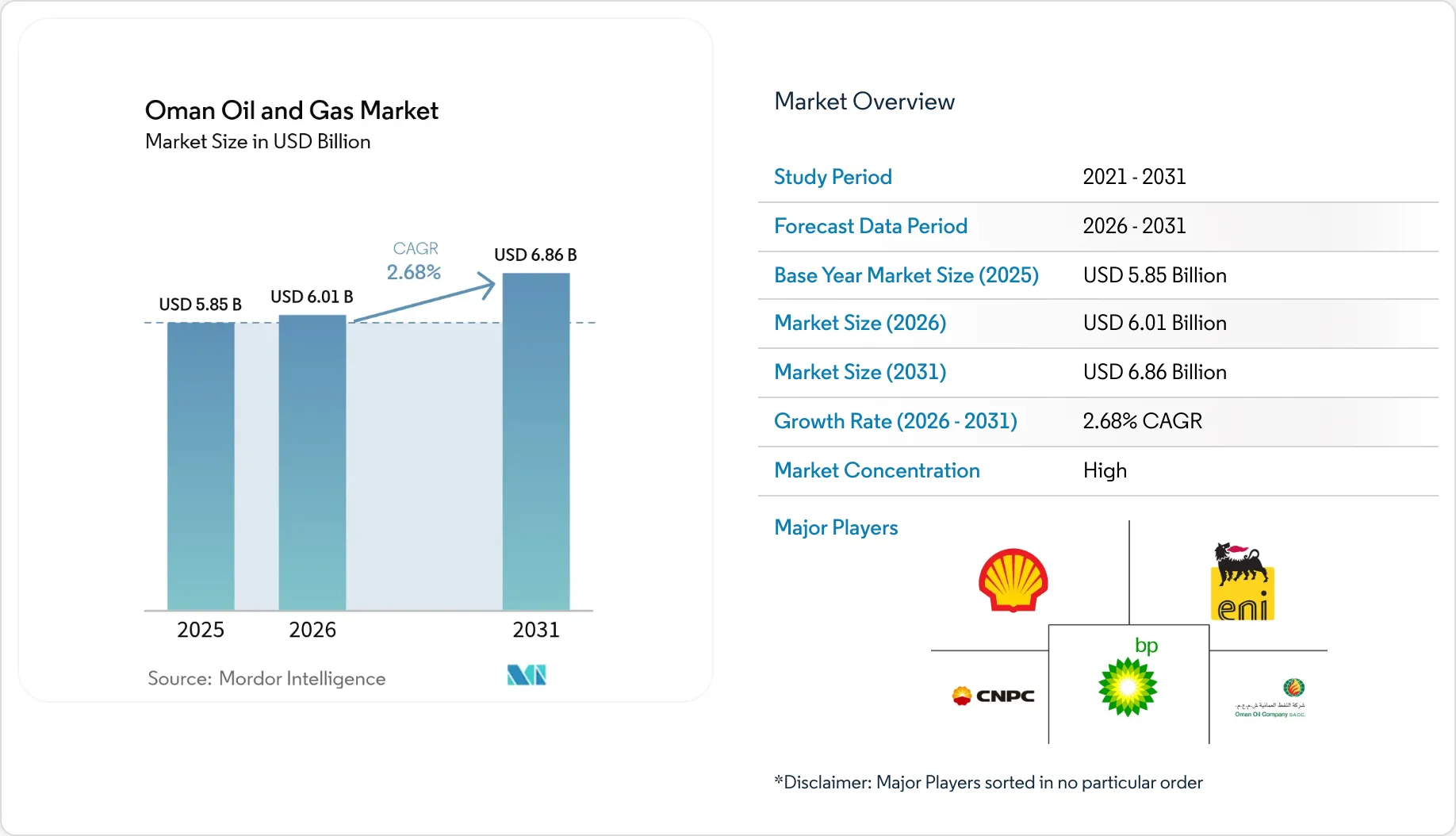1456x836 pixels.
Task: Click the Oman Oil Company logo
Action: pos(1270,698)
